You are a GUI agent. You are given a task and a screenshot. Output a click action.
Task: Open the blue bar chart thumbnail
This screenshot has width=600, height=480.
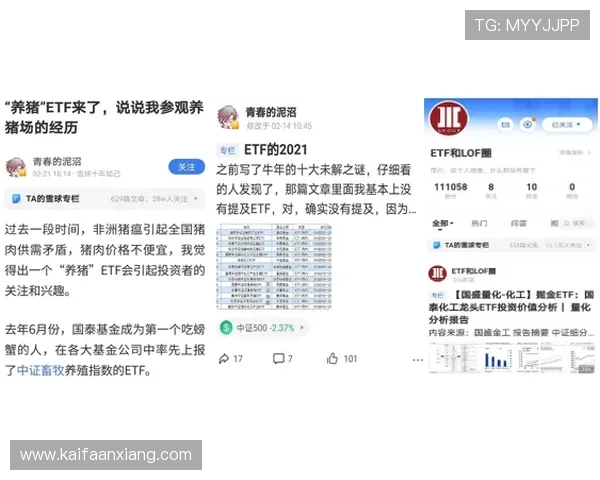click(x=497, y=358)
